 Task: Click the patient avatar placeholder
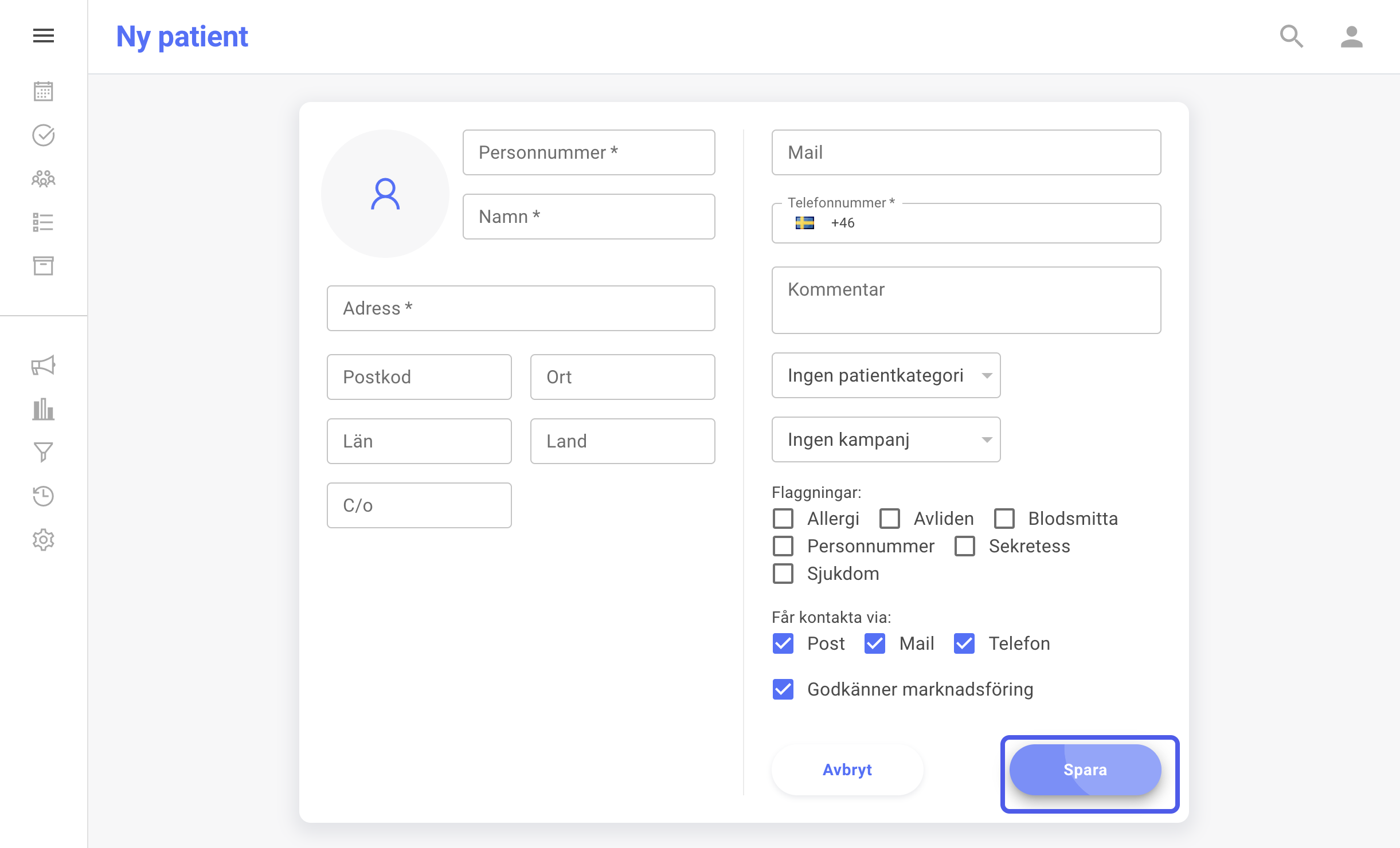pyautogui.click(x=385, y=194)
